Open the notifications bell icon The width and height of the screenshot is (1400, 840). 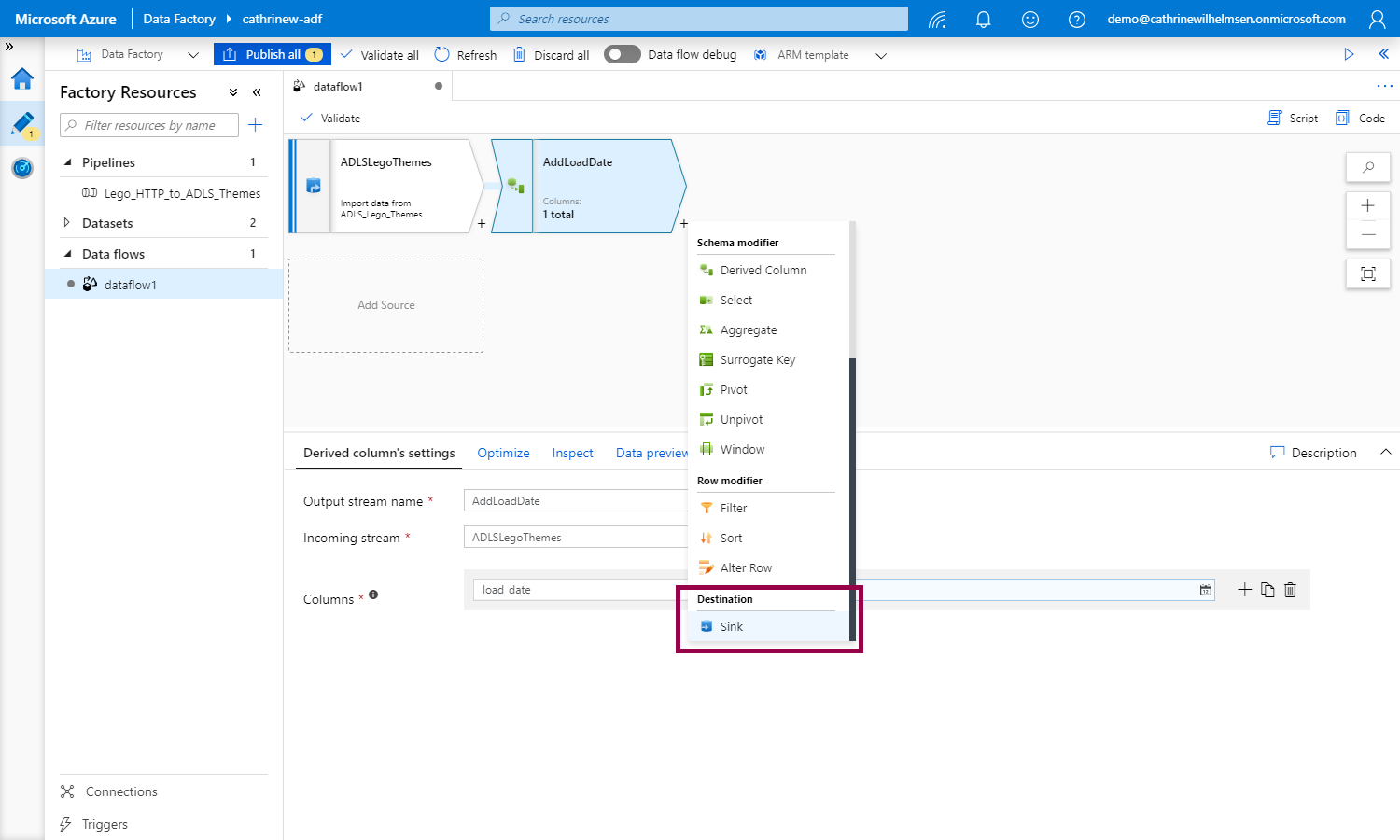pyautogui.click(x=983, y=19)
